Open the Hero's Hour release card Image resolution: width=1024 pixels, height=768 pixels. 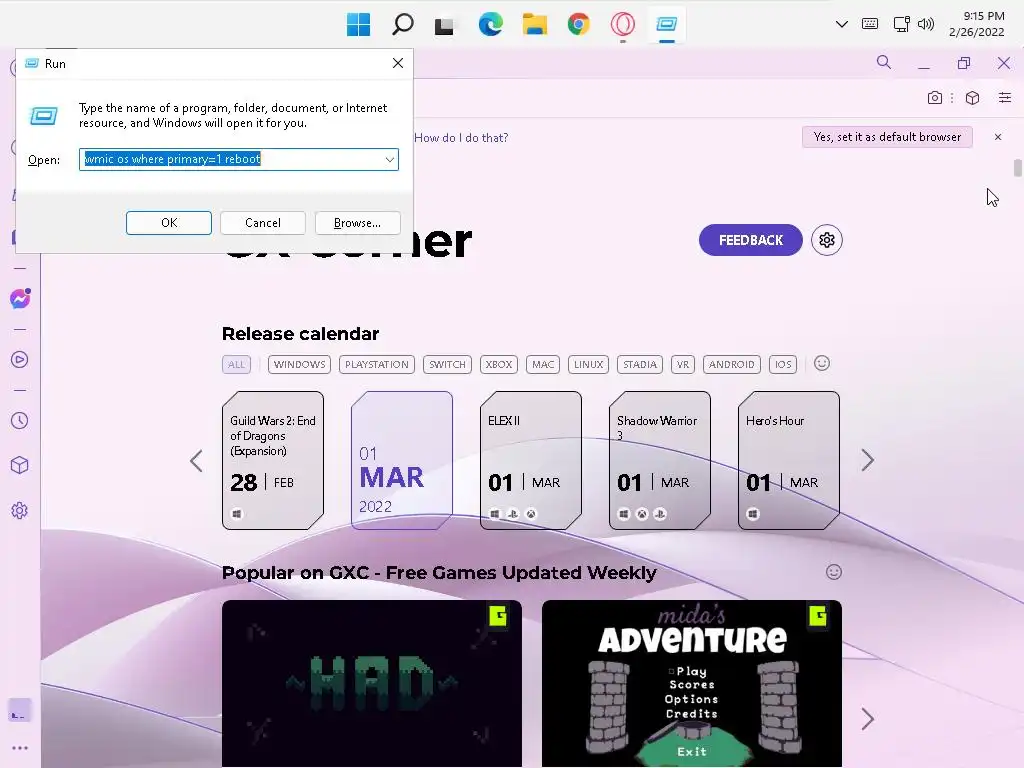coord(789,460)
